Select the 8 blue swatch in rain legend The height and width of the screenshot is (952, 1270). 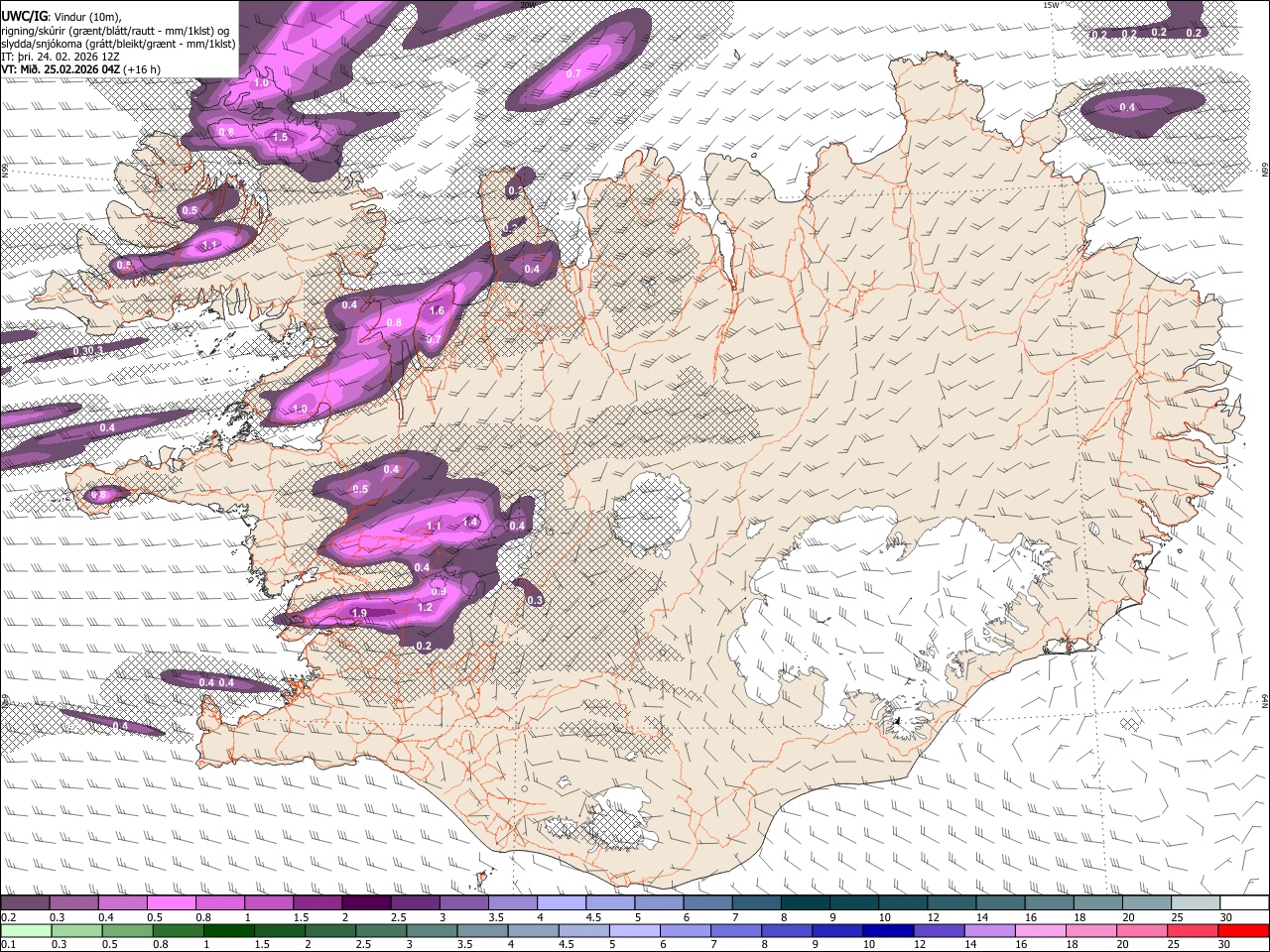[x=788, y=931]
